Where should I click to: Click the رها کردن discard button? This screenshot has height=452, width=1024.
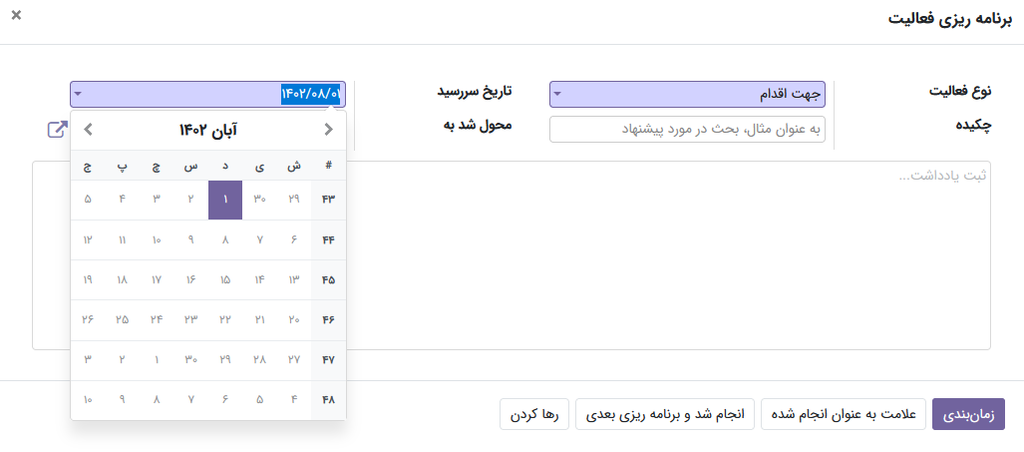[x=534, y=414]
